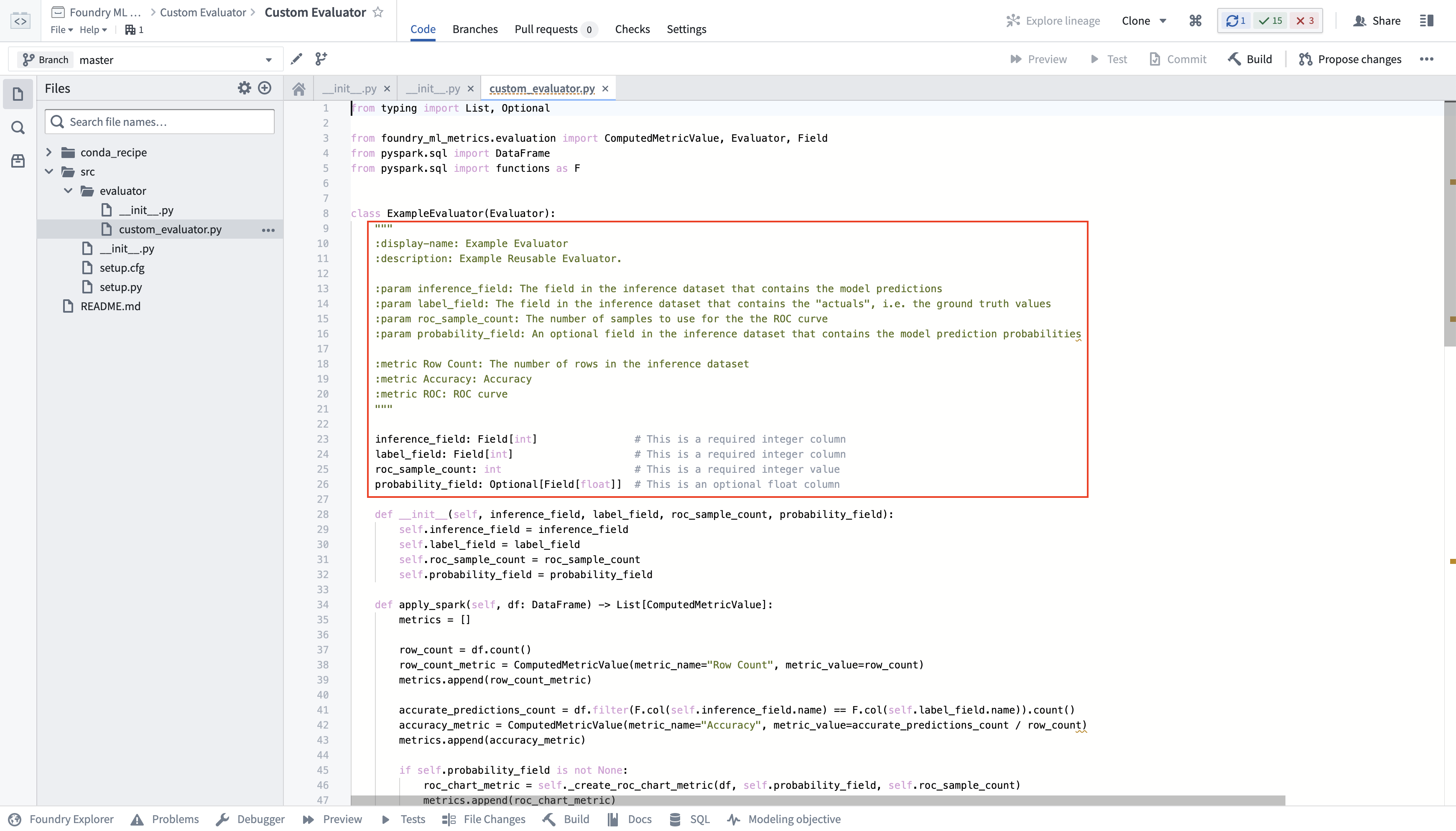Open README.md in file tree
1456x831 pixels.
point(110,306)
